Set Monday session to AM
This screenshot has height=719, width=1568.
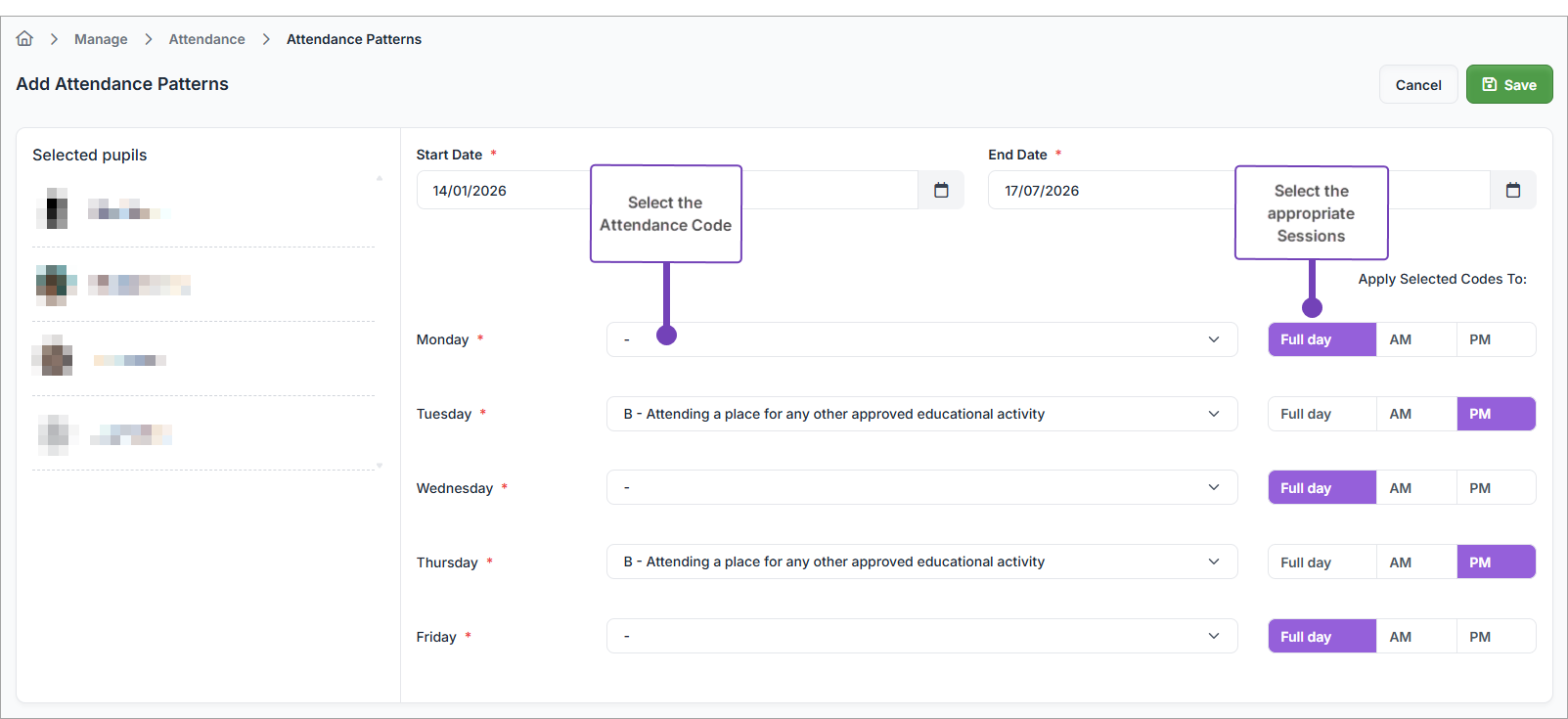pos(1400,339)
